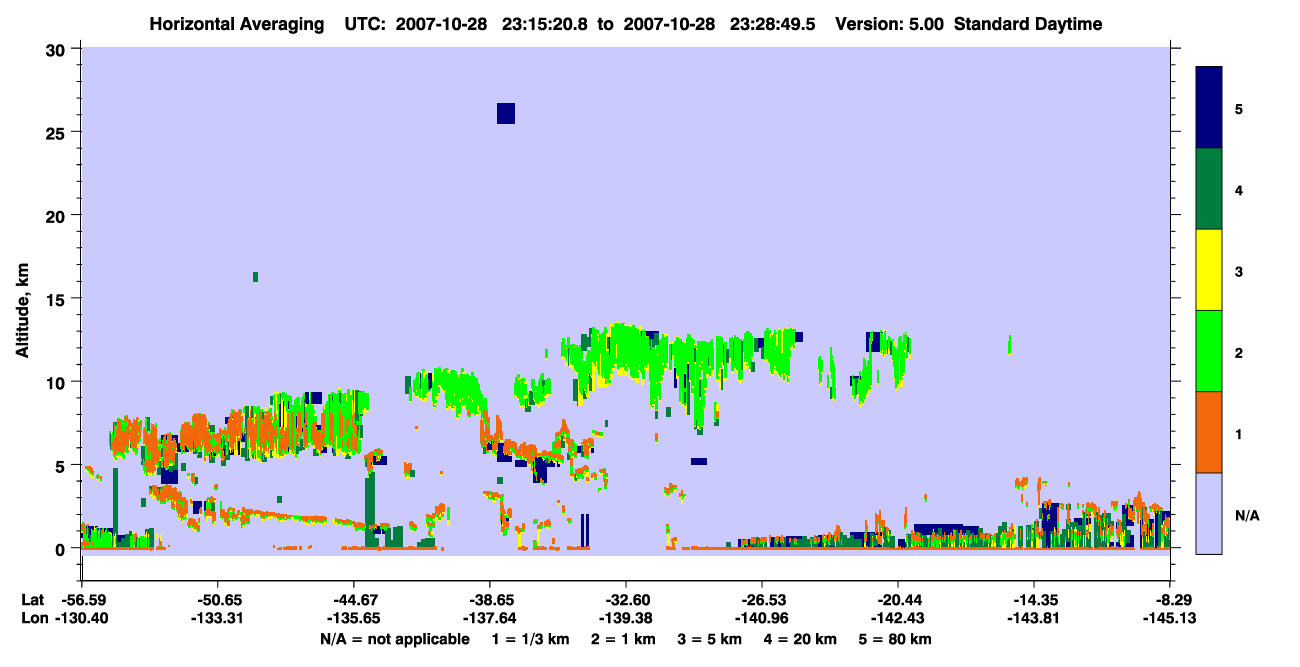
Task: Click longitude value -145.13
Action: pyautogui.click(x=1171, y=618)
